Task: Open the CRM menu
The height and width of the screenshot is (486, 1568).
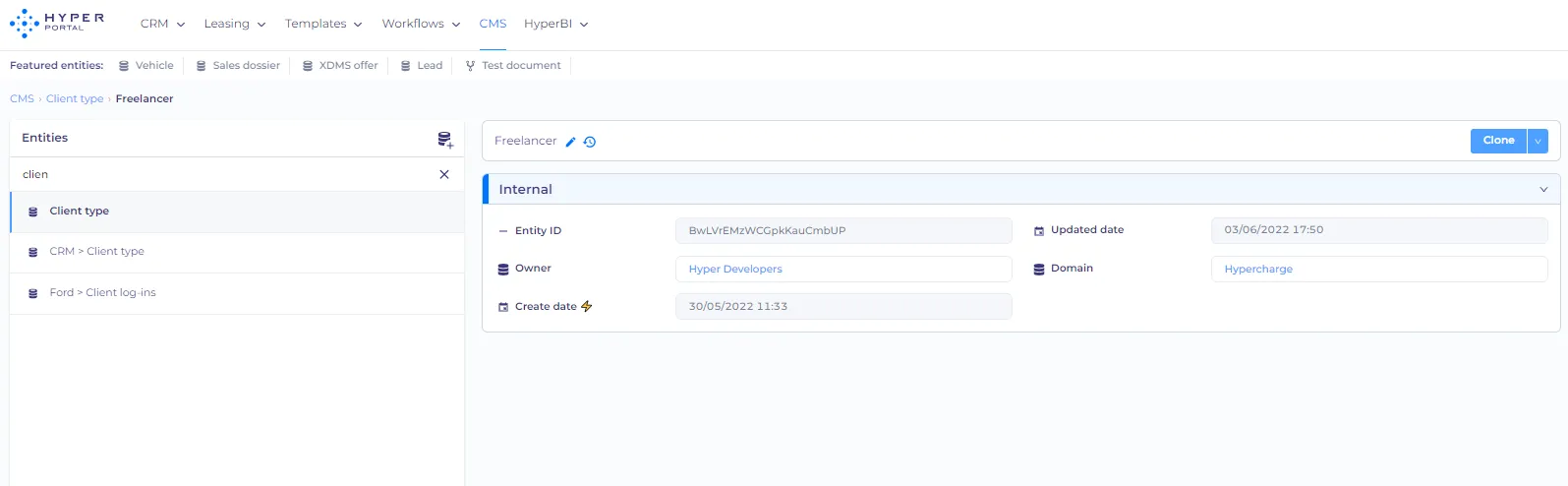Action: [162, 24]
